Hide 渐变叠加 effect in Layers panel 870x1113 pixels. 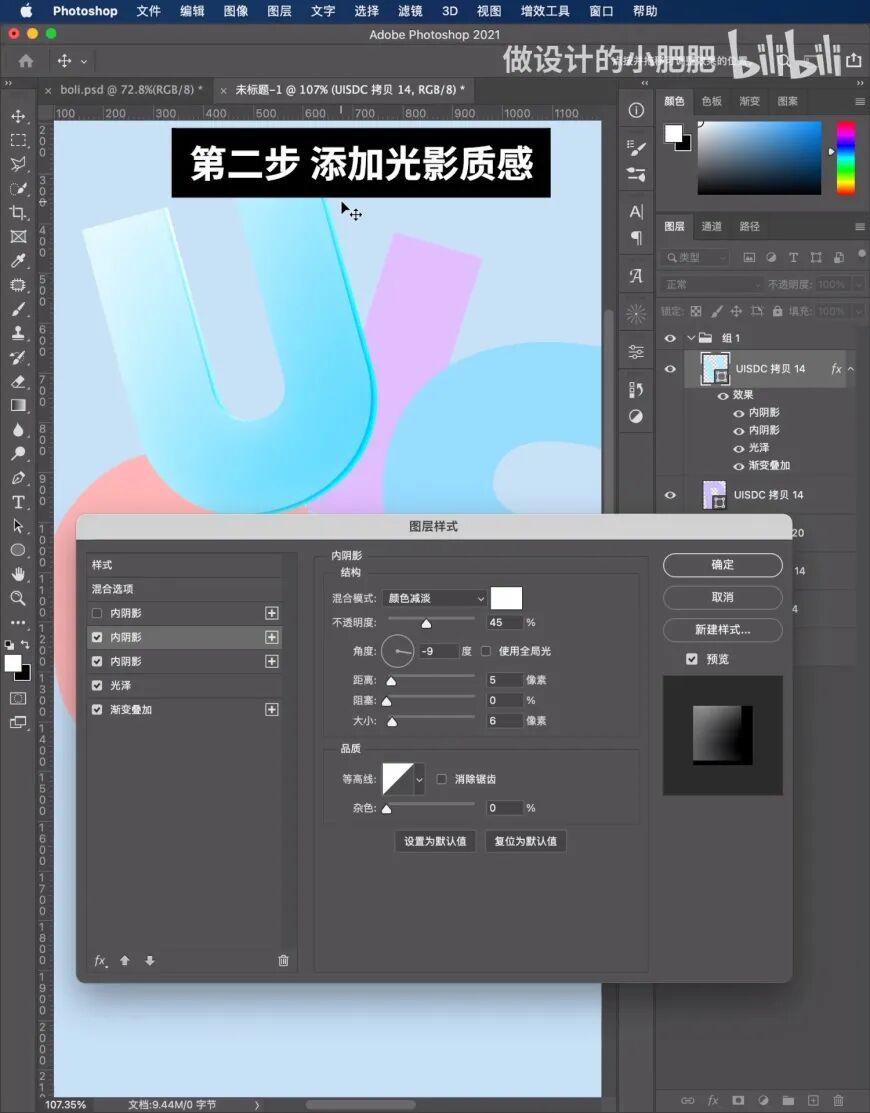click(x=739, y=466)
